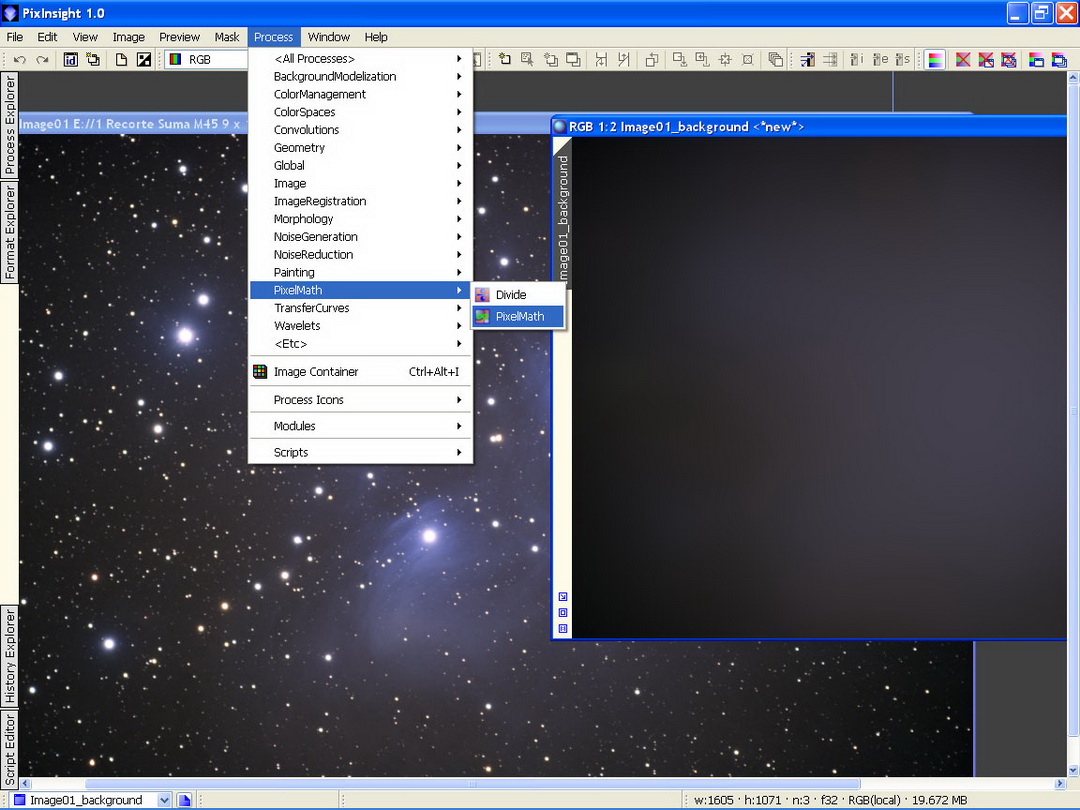The image size is (1080, 810).
Task: Click the colored arrows process toolbar icon
Action: pos(808,60)
